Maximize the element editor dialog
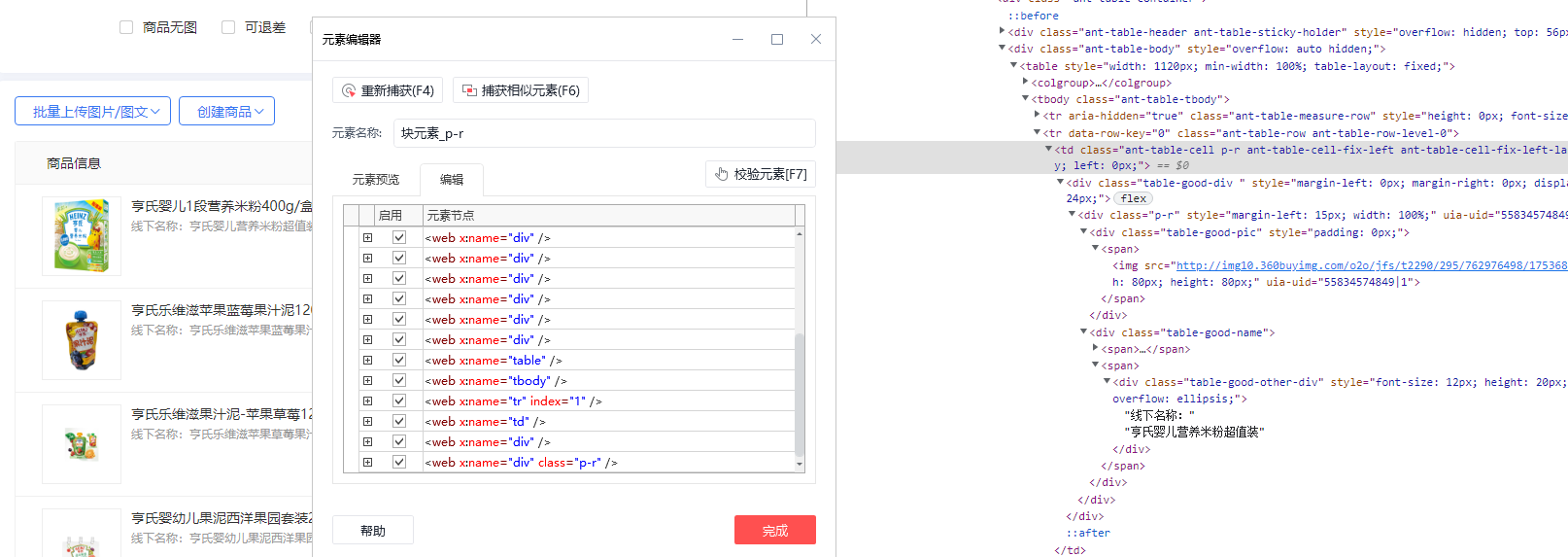Image resolution: width=1568 pixels, height=557 pixels. pyautogui.click(x=777, y=39)
